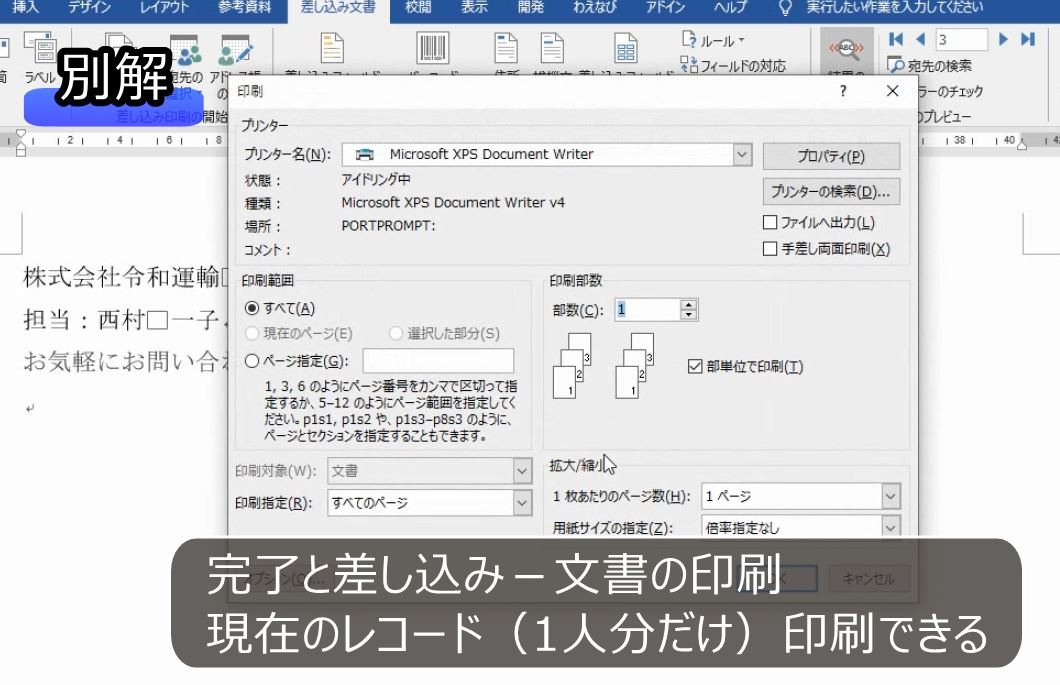Toggle 部単位で印刷(T) checkbox

pos(695,367)
